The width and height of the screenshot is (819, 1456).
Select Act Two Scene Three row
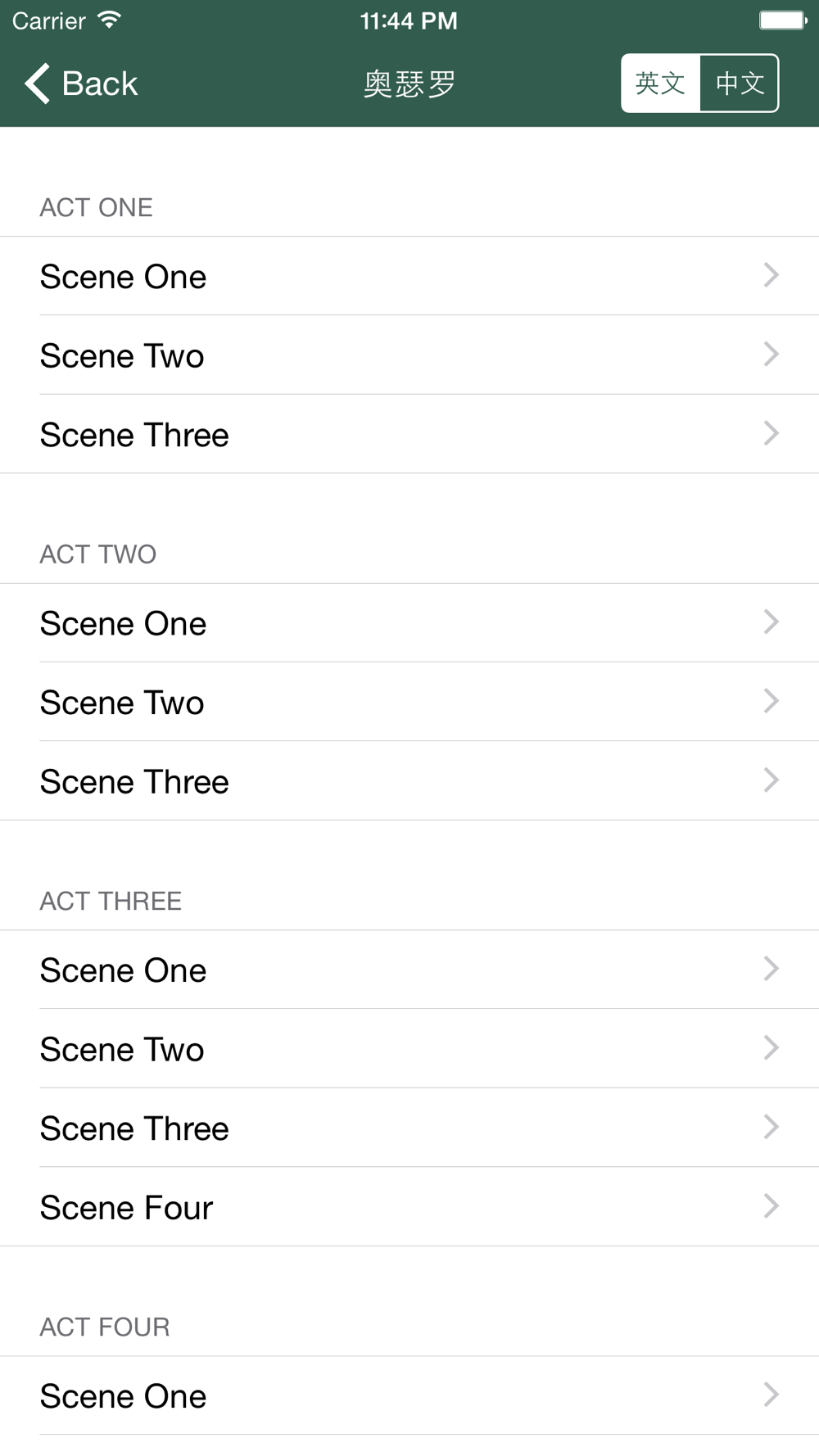coord(409,781)
